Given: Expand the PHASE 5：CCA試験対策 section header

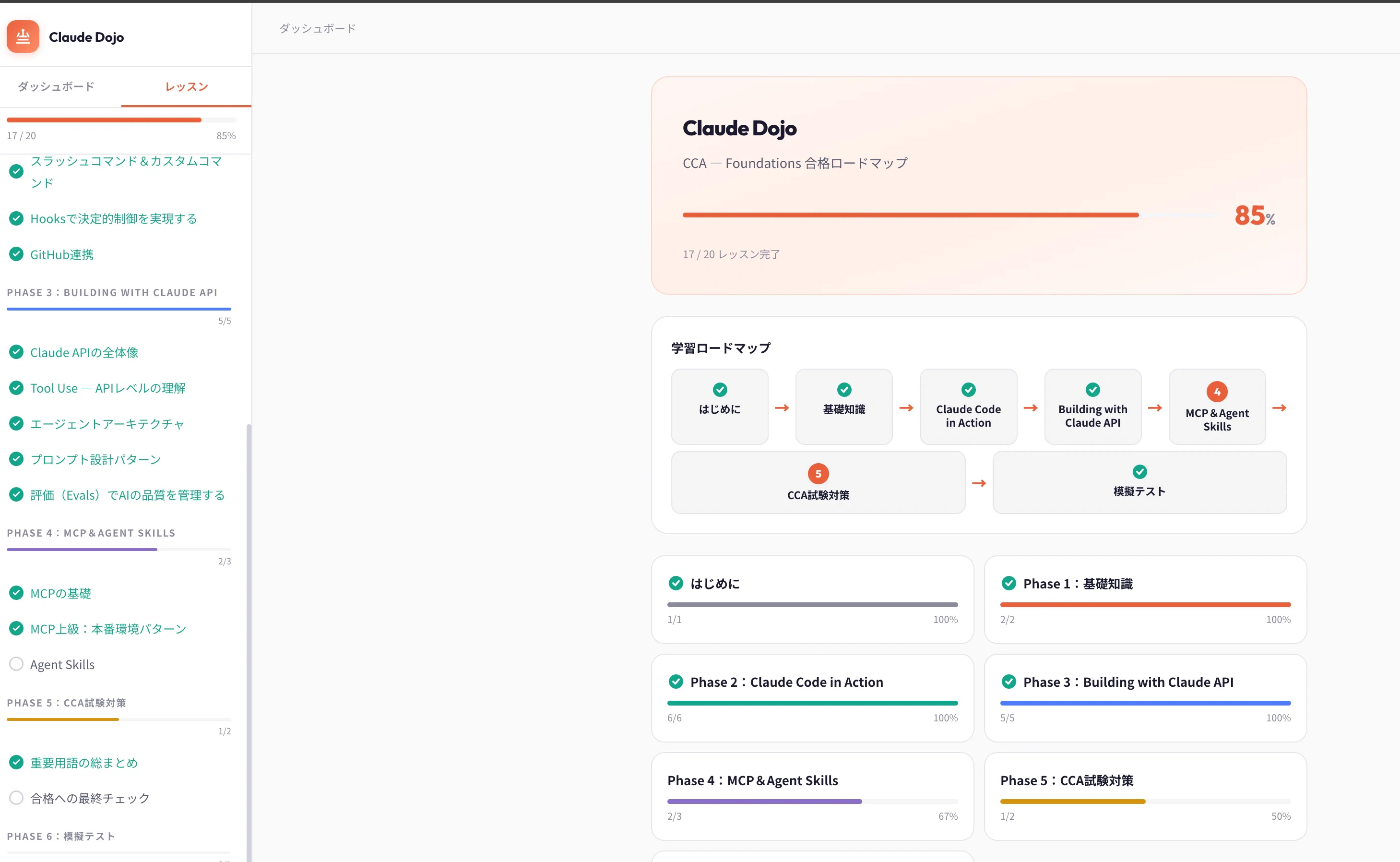Looking at the screenshot, I should (67, 703).
